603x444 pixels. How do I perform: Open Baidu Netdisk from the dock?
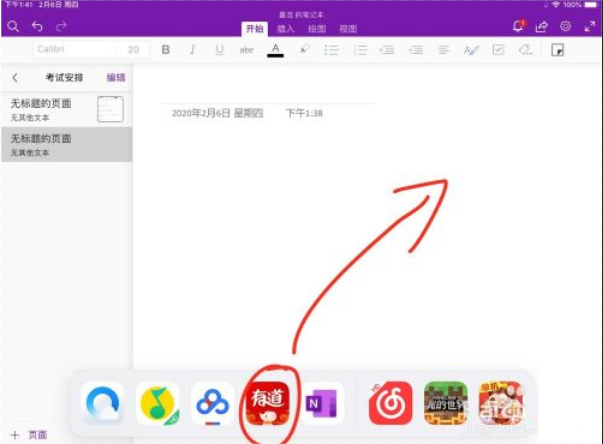pyautogui.click(x=212, y=405)
